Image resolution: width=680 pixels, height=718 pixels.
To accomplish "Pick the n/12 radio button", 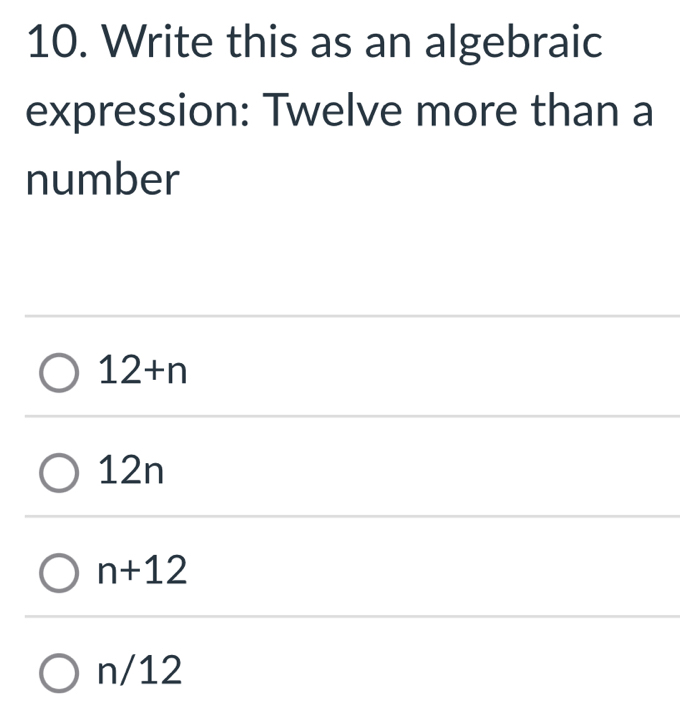I will point(59,673).
